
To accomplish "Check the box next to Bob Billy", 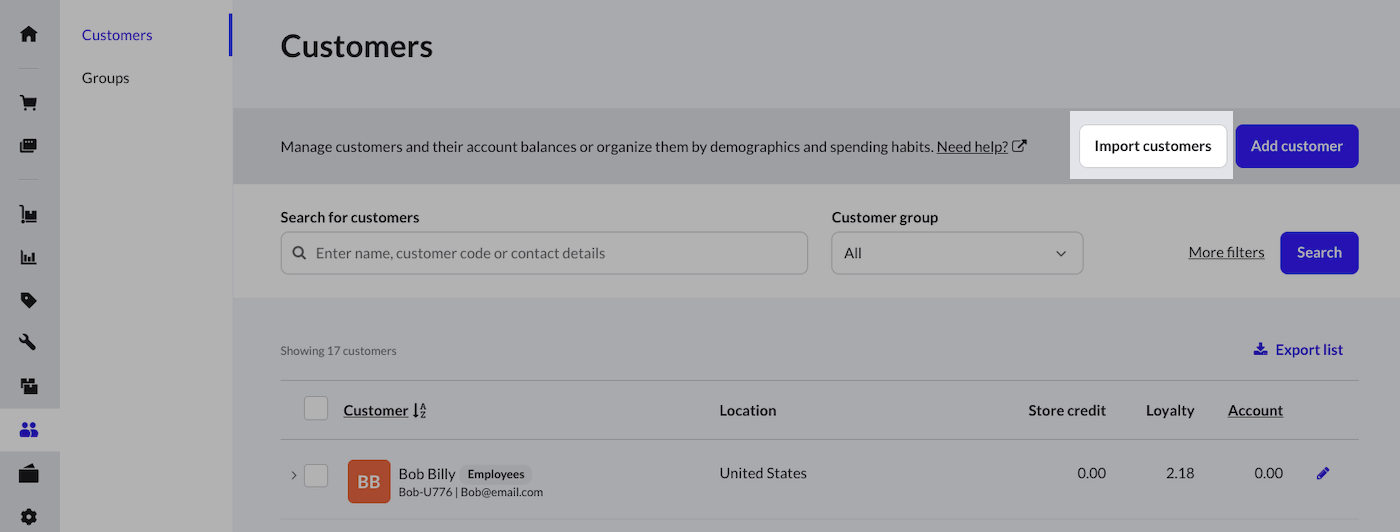I will (x=316, y=475).
